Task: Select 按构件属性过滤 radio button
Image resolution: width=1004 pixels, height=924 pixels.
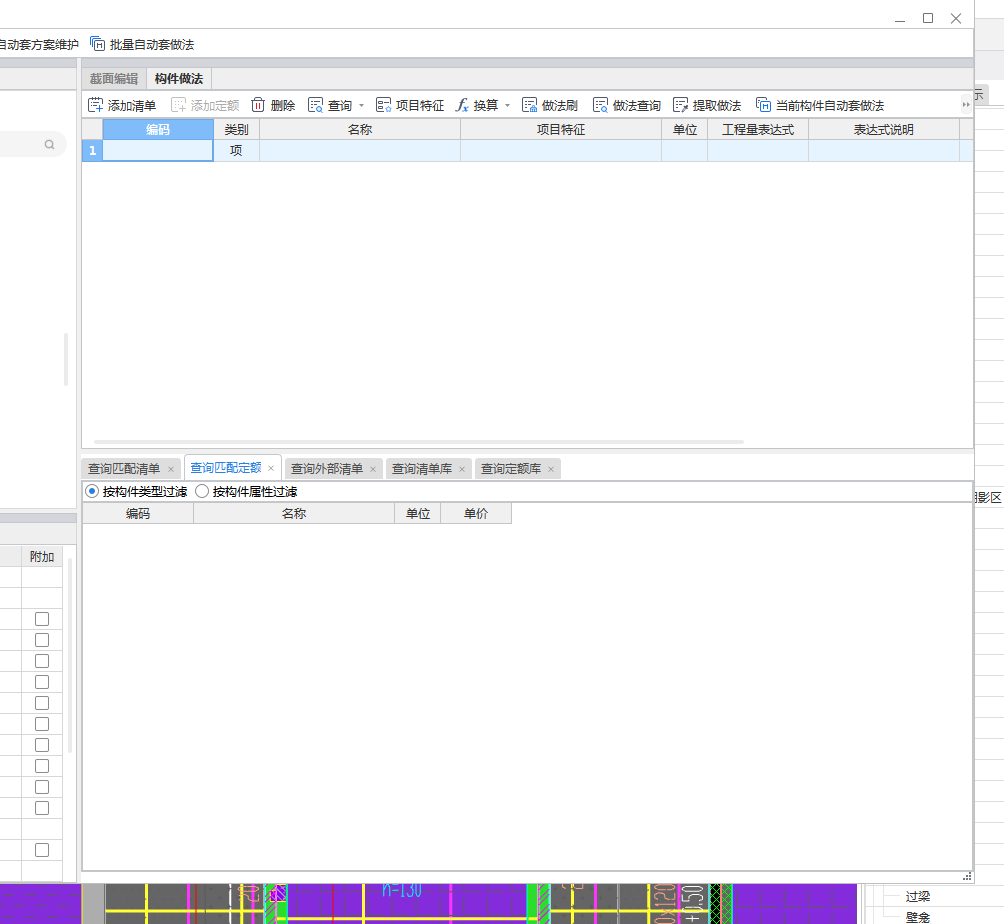Action: (202, 491)
